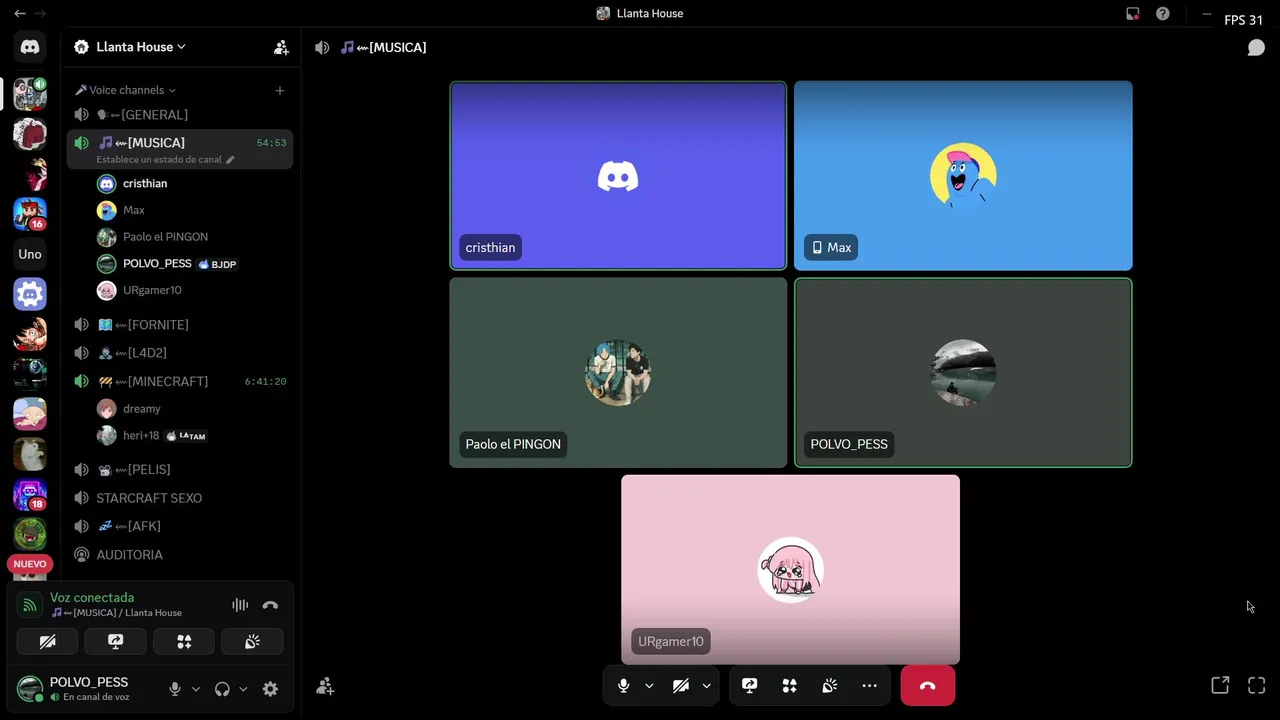Focus Max's video tile
Image resolution: width=1280 pixels, height=720 pixels.
[x=963, y=176]
